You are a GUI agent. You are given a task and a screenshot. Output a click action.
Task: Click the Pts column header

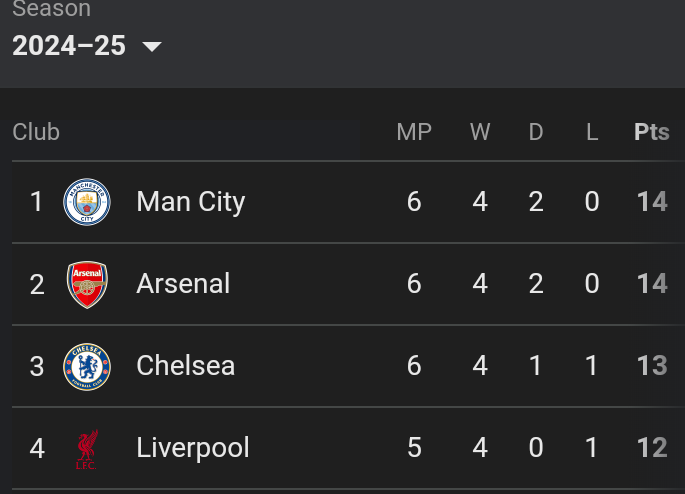(x=651, y=132)
